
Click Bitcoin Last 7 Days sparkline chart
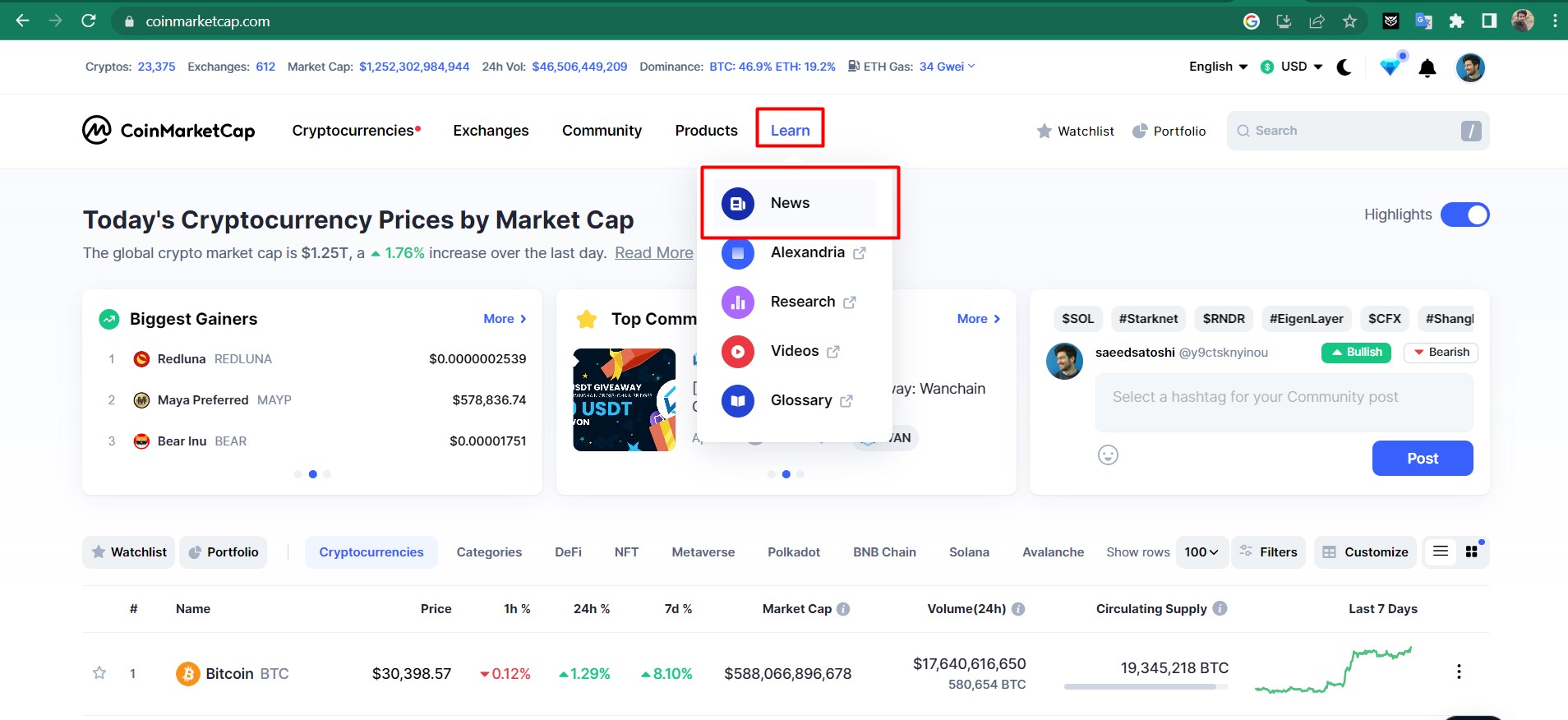pyautogui.click(x=1333, y=671)
